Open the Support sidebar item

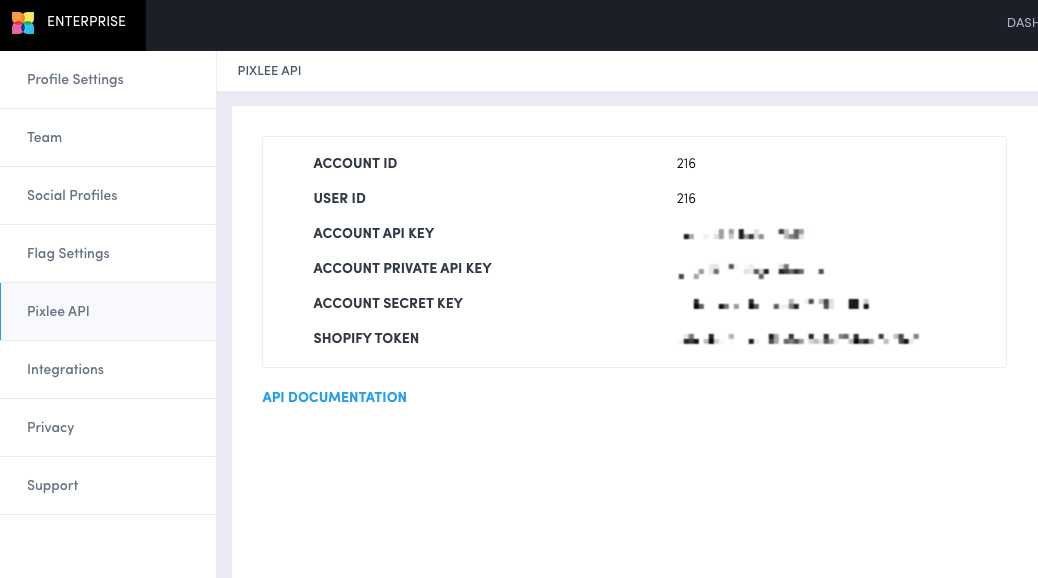coord(108,485)
